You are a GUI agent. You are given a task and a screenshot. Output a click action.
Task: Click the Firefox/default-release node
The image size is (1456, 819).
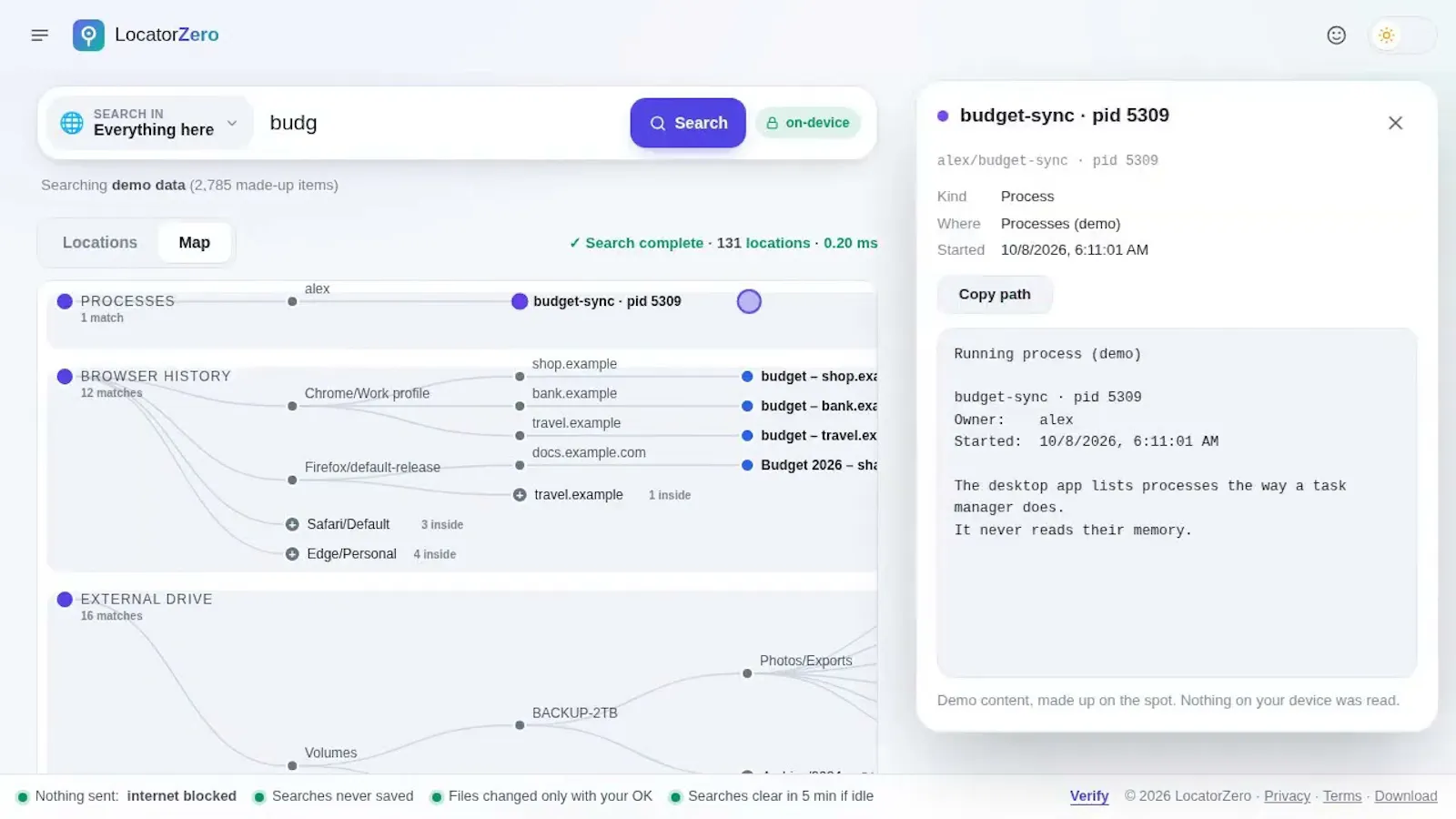pyautogui.click(x=292, y=480)
